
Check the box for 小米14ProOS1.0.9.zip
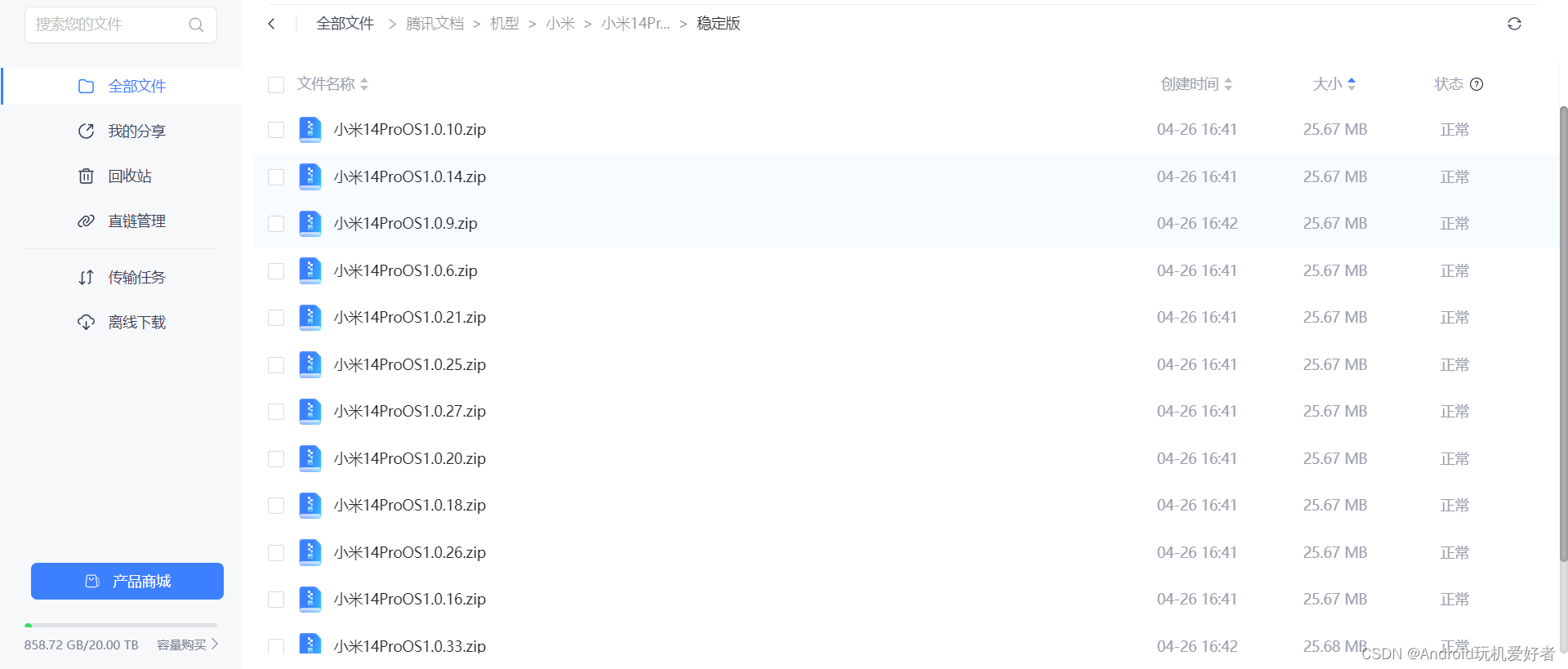276,224
